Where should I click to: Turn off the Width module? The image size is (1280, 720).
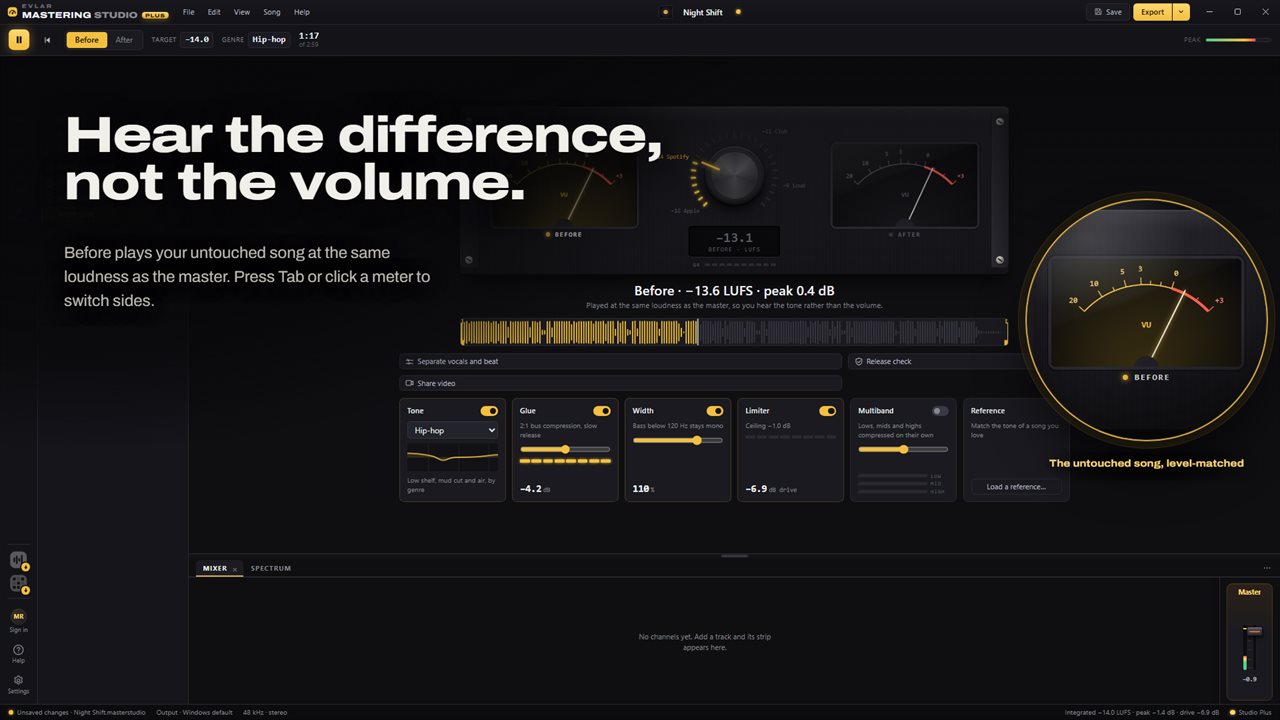715,411
